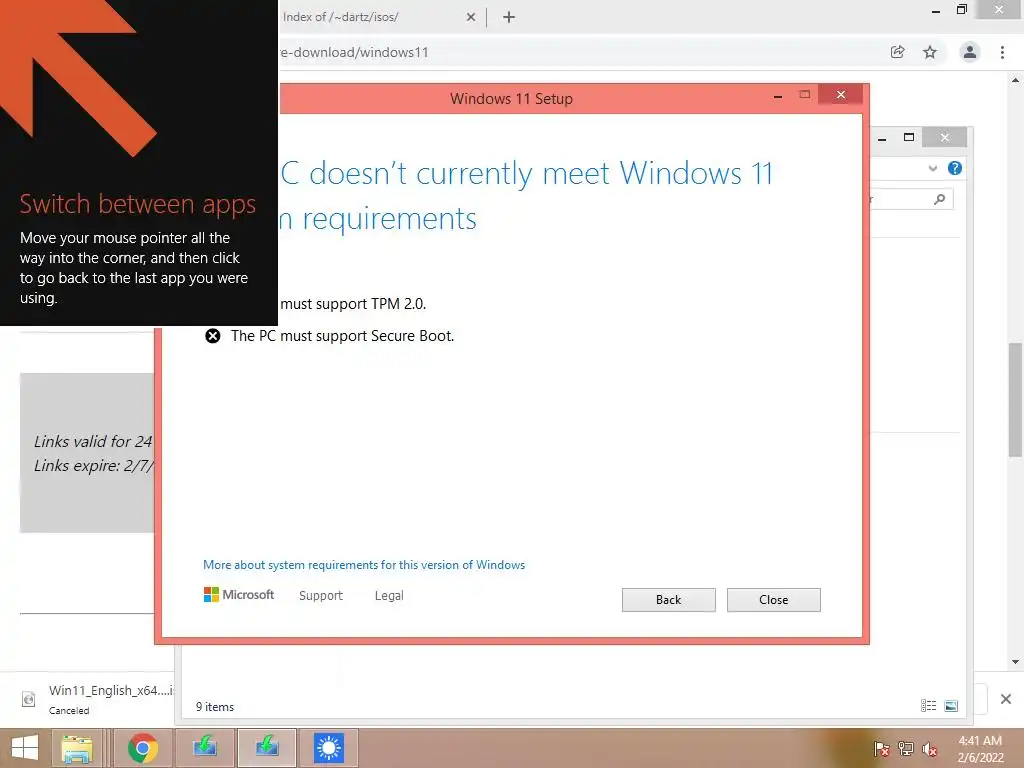The width and height of the screenshot is (1024, 768).
Task: Click the Back button in Windows 11 Setup
Action: 669,600
